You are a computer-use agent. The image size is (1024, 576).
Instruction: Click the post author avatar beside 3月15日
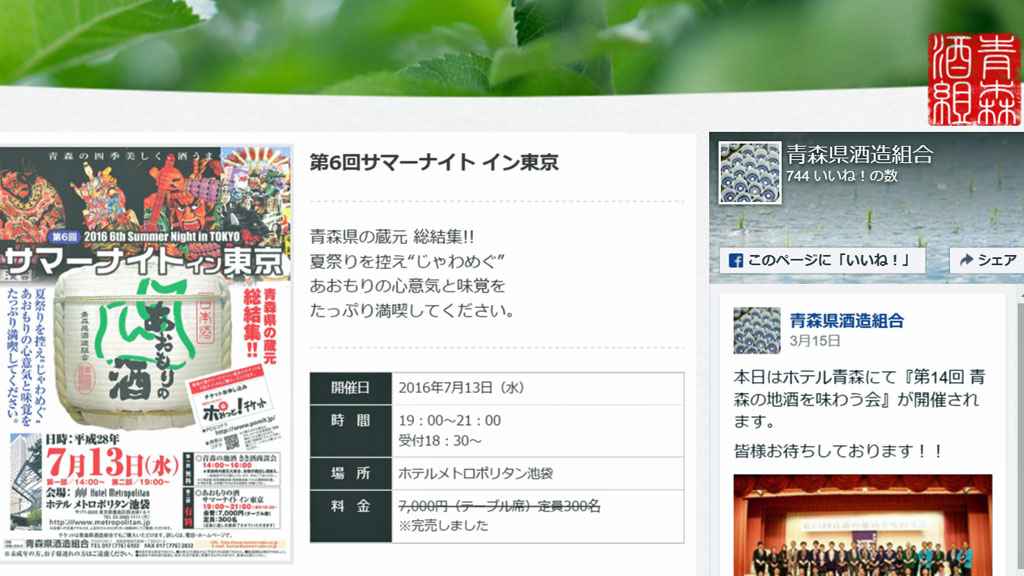point(756,330)
